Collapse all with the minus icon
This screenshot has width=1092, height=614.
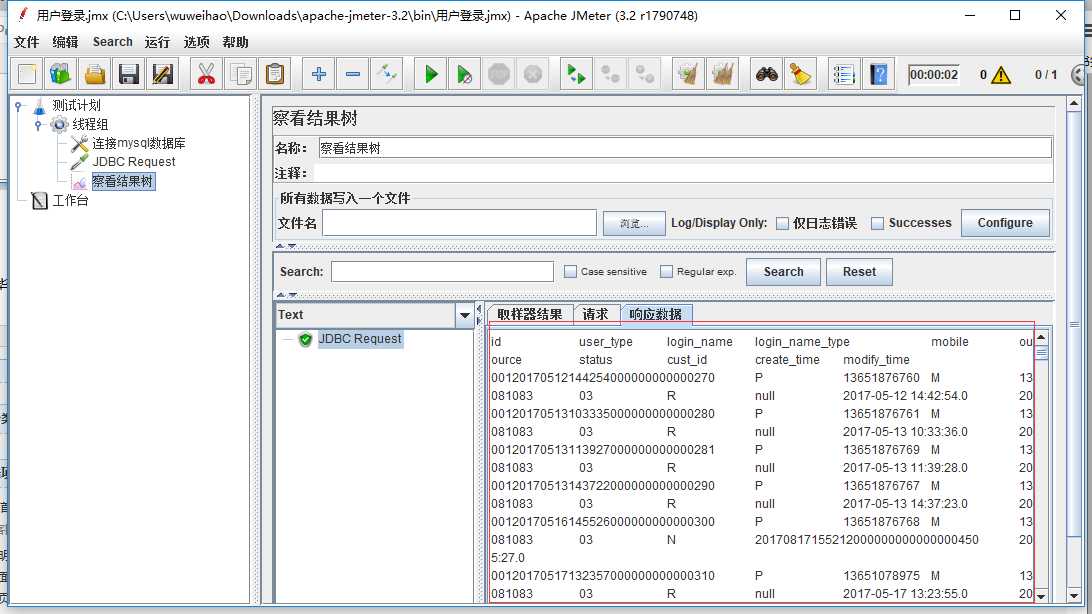pos(353,74)
